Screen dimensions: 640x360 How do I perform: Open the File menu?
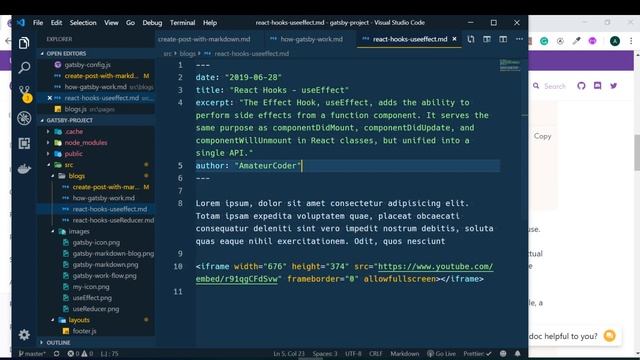click(x=38, y=22)
